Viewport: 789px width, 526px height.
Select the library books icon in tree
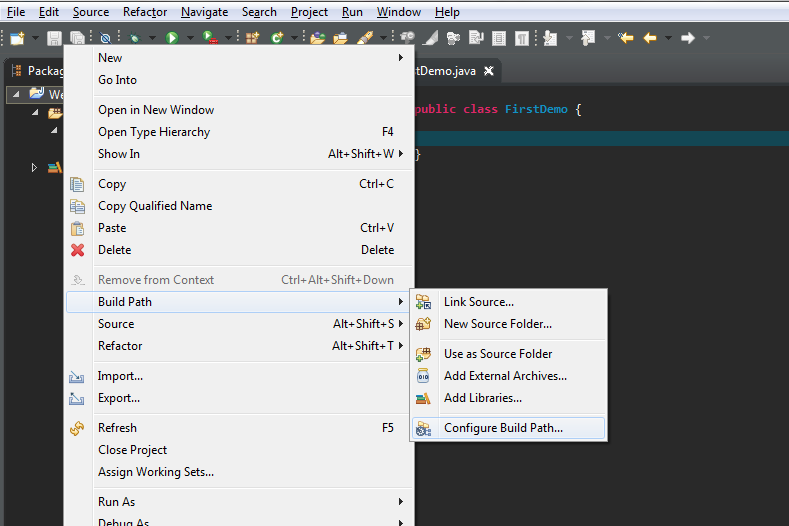(54, 167)
